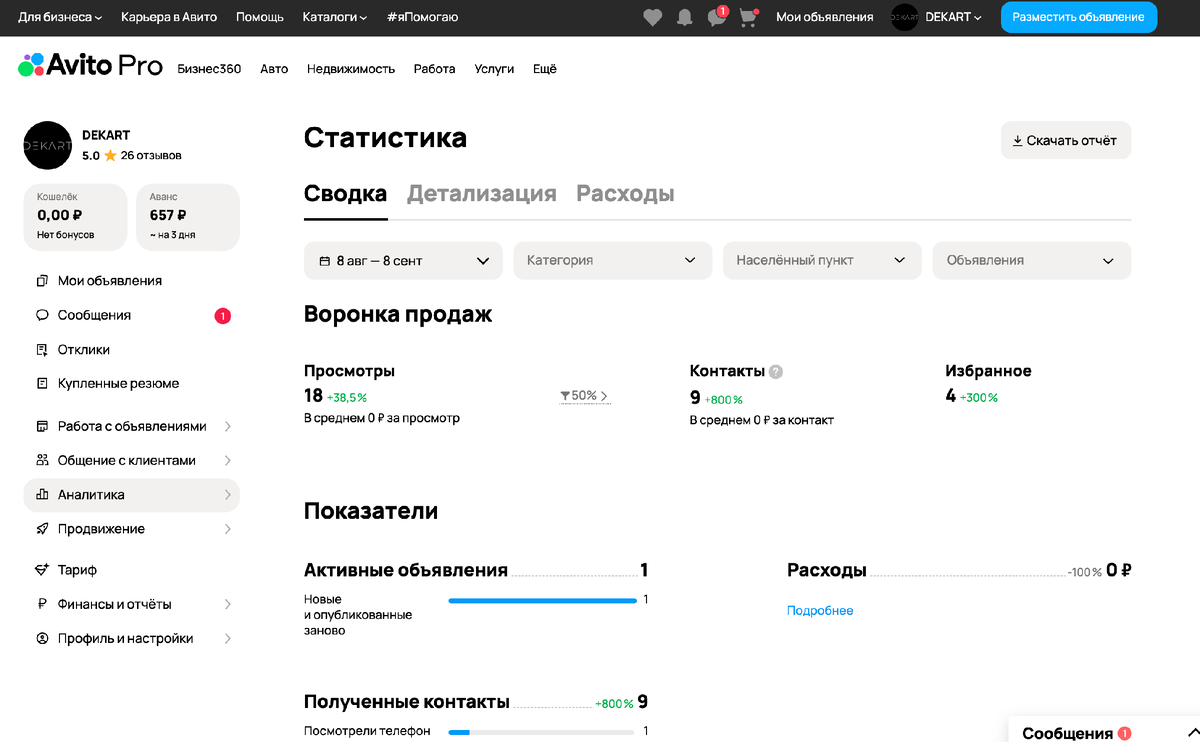This screenshot has width=1200, height=742.
Task: Open Подробнее link under Расходы
Action: tap(820, 610)
